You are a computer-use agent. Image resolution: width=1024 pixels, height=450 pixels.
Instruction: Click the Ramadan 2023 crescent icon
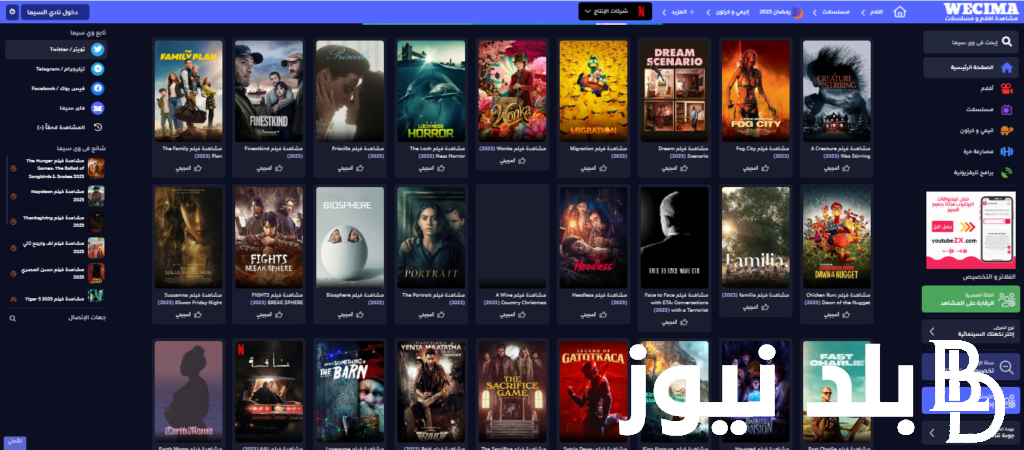coord(797,12)
